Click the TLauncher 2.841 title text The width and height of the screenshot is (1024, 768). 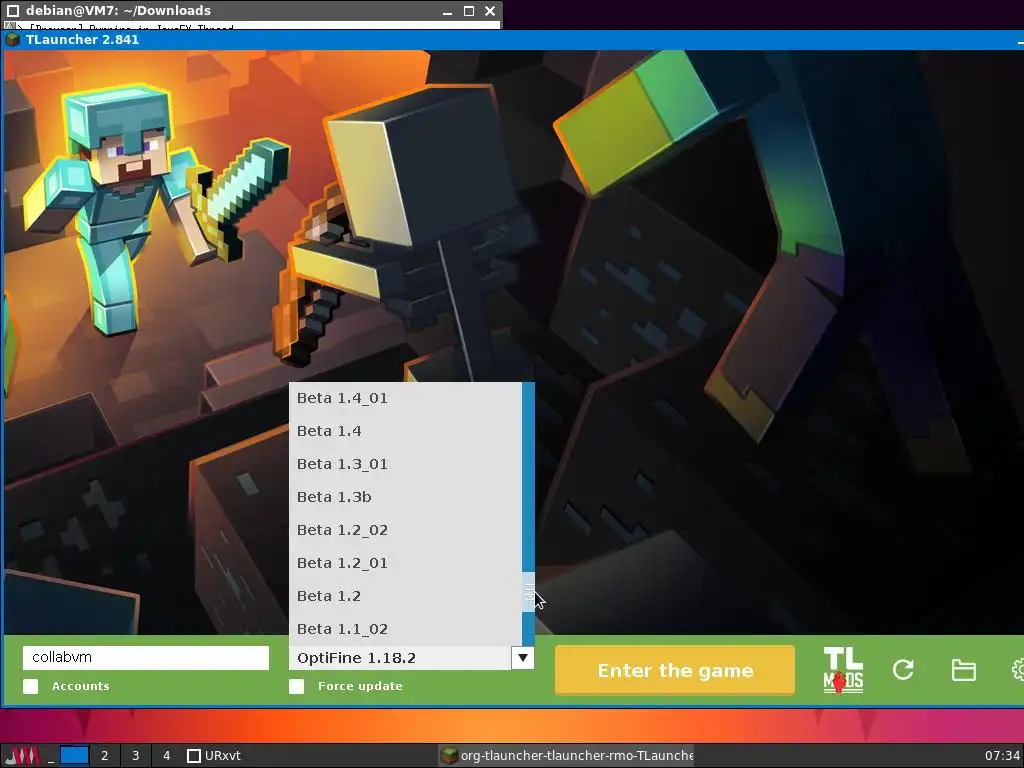[x=82, y=39]
